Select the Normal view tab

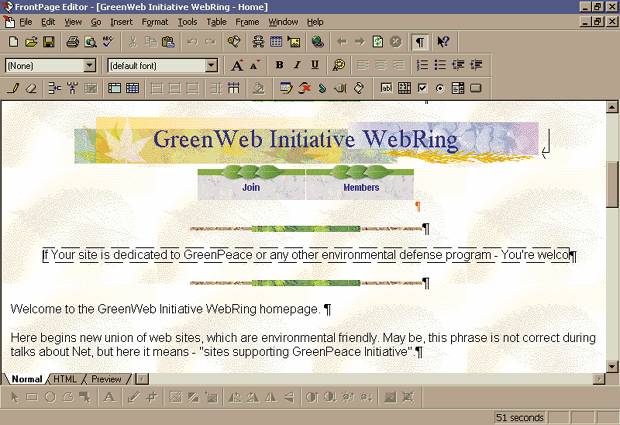26,379
